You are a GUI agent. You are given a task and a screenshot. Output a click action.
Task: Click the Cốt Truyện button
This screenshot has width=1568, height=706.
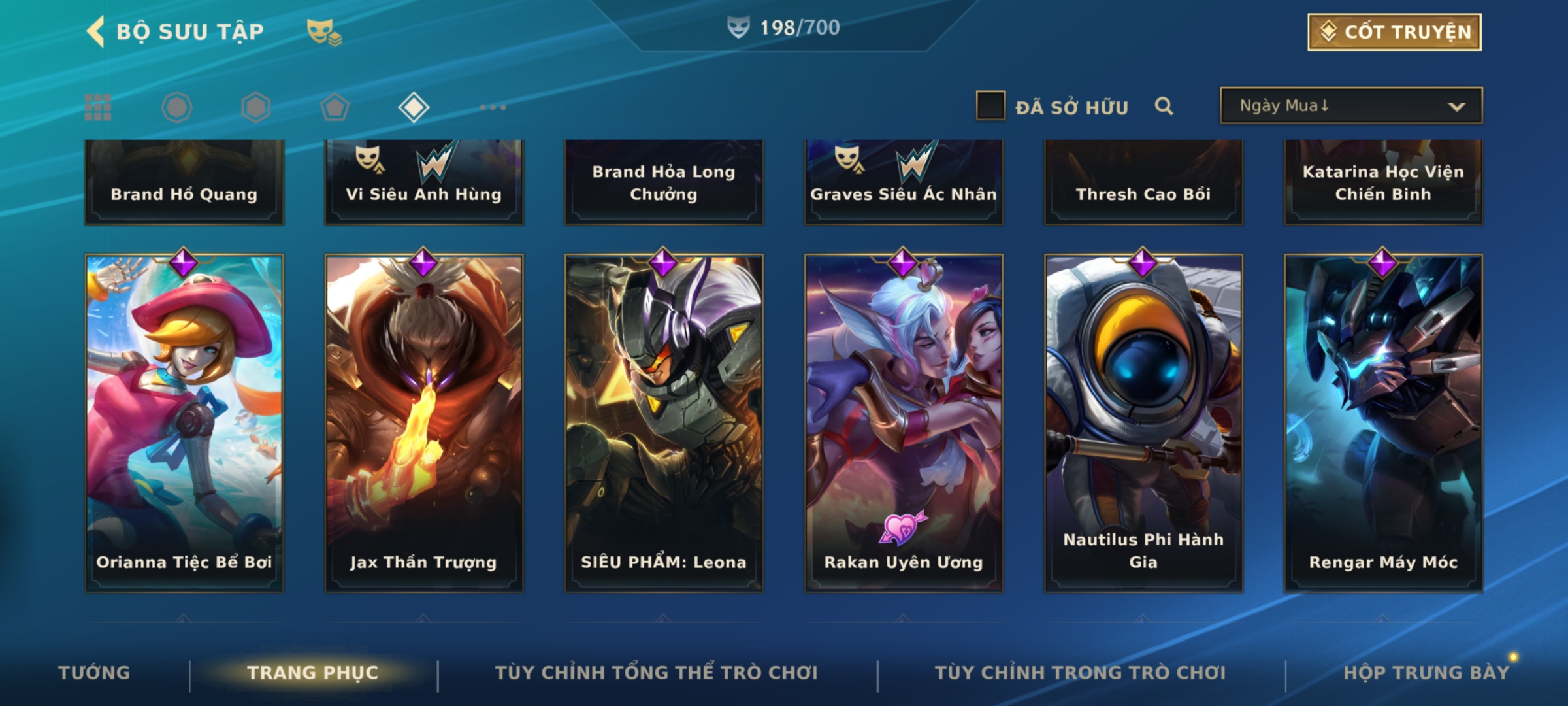[1394, 32]
